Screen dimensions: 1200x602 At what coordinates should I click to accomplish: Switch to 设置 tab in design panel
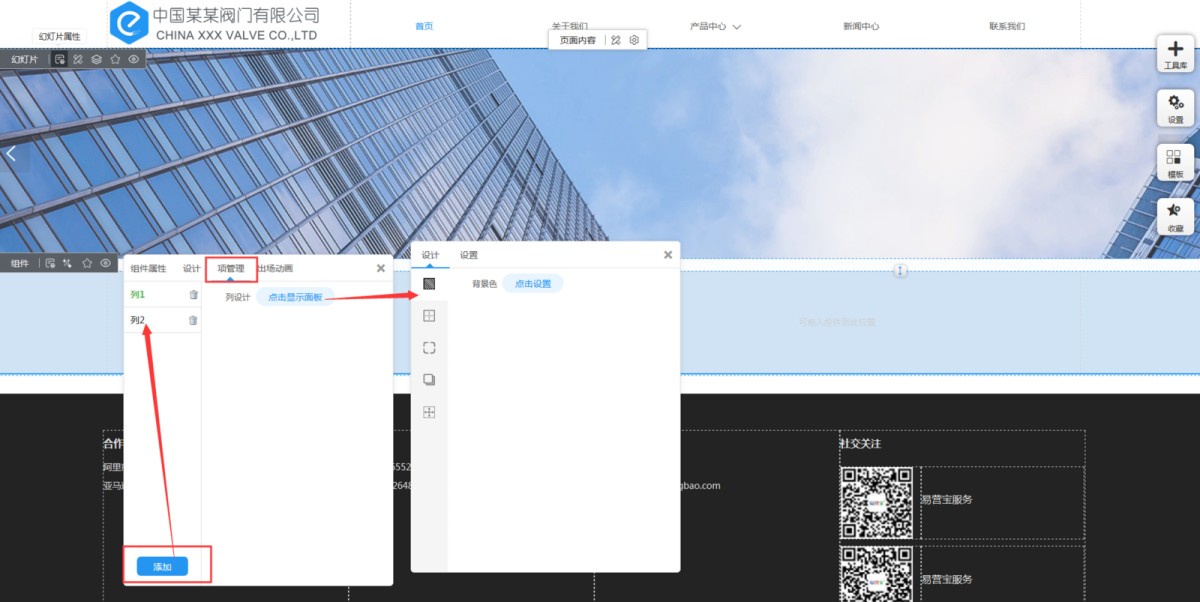pos(469,255)
